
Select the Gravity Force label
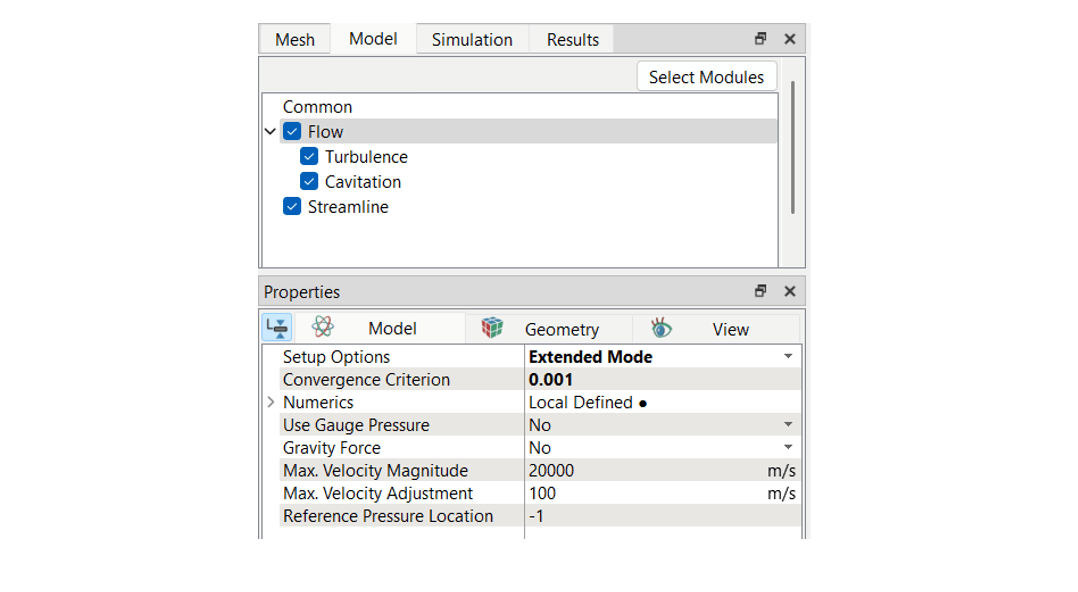pos(331,448)
